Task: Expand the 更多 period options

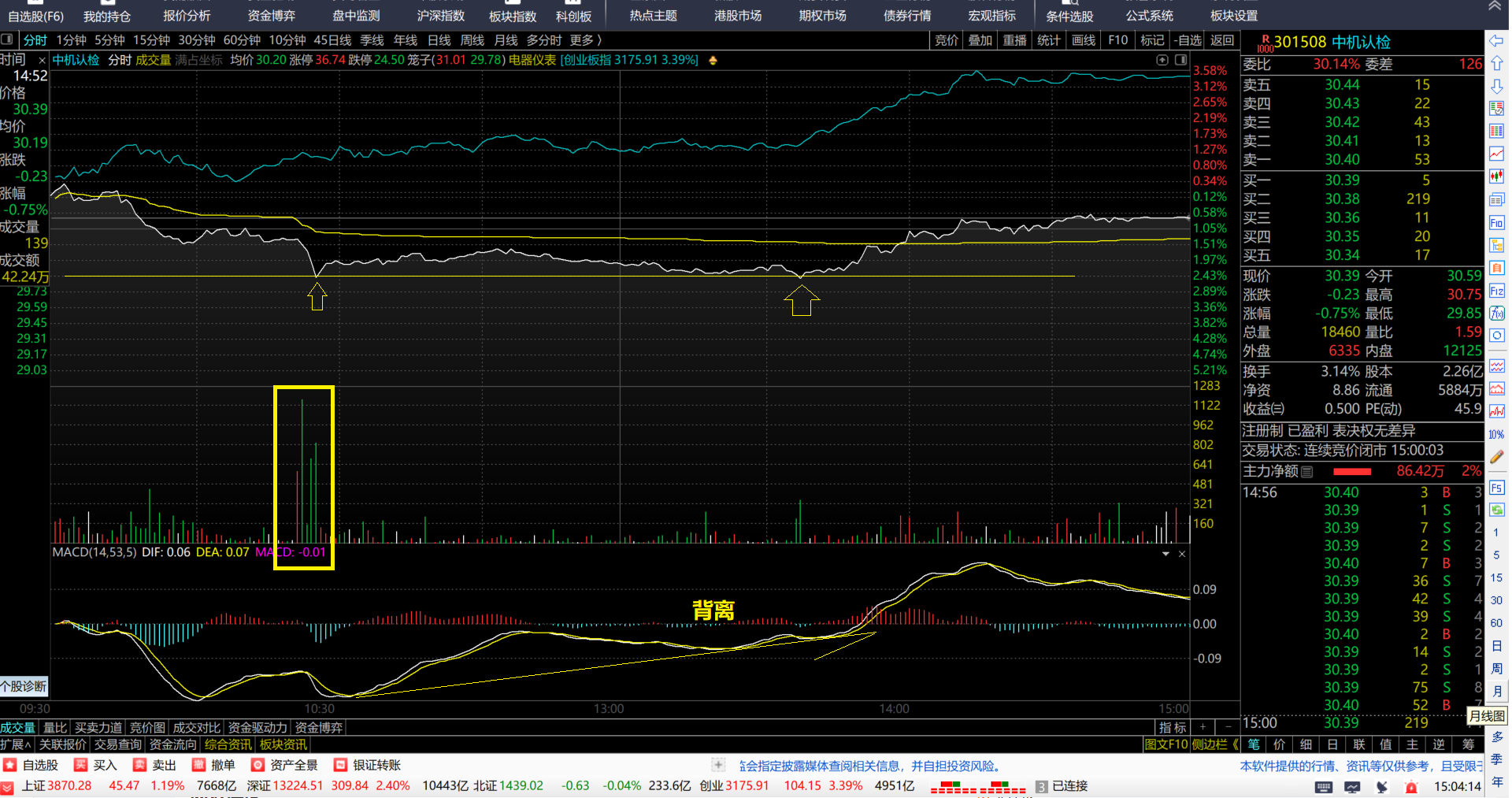Action: point(585,40)
